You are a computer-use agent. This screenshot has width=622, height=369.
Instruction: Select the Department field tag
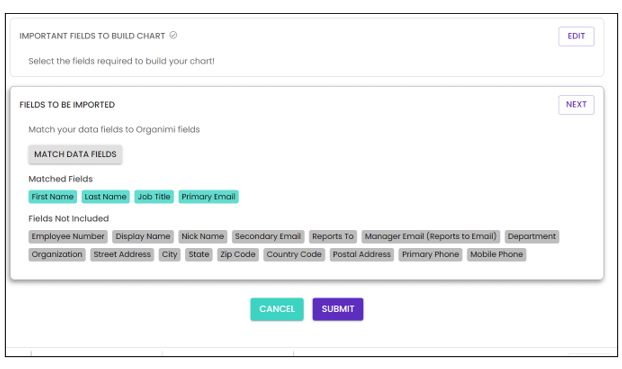(x=532, y=236)
